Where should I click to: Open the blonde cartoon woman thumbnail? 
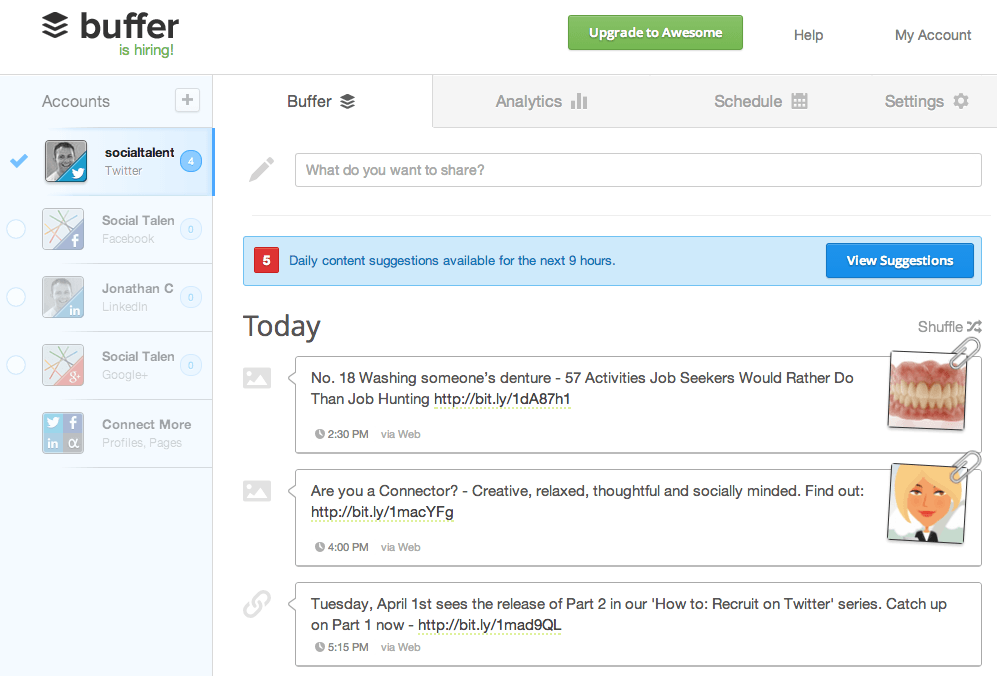pyautogui.click(x=926, y=503)
